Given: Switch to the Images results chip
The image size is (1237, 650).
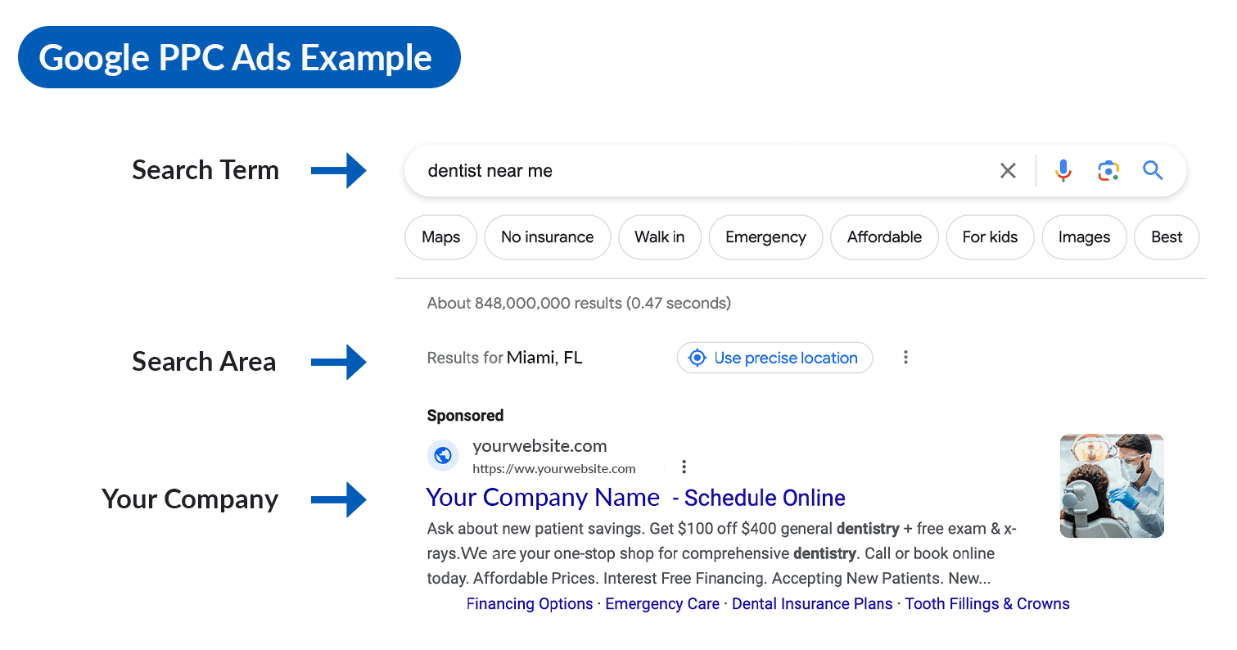Looking at the screenshot, I should point(1084,237).
